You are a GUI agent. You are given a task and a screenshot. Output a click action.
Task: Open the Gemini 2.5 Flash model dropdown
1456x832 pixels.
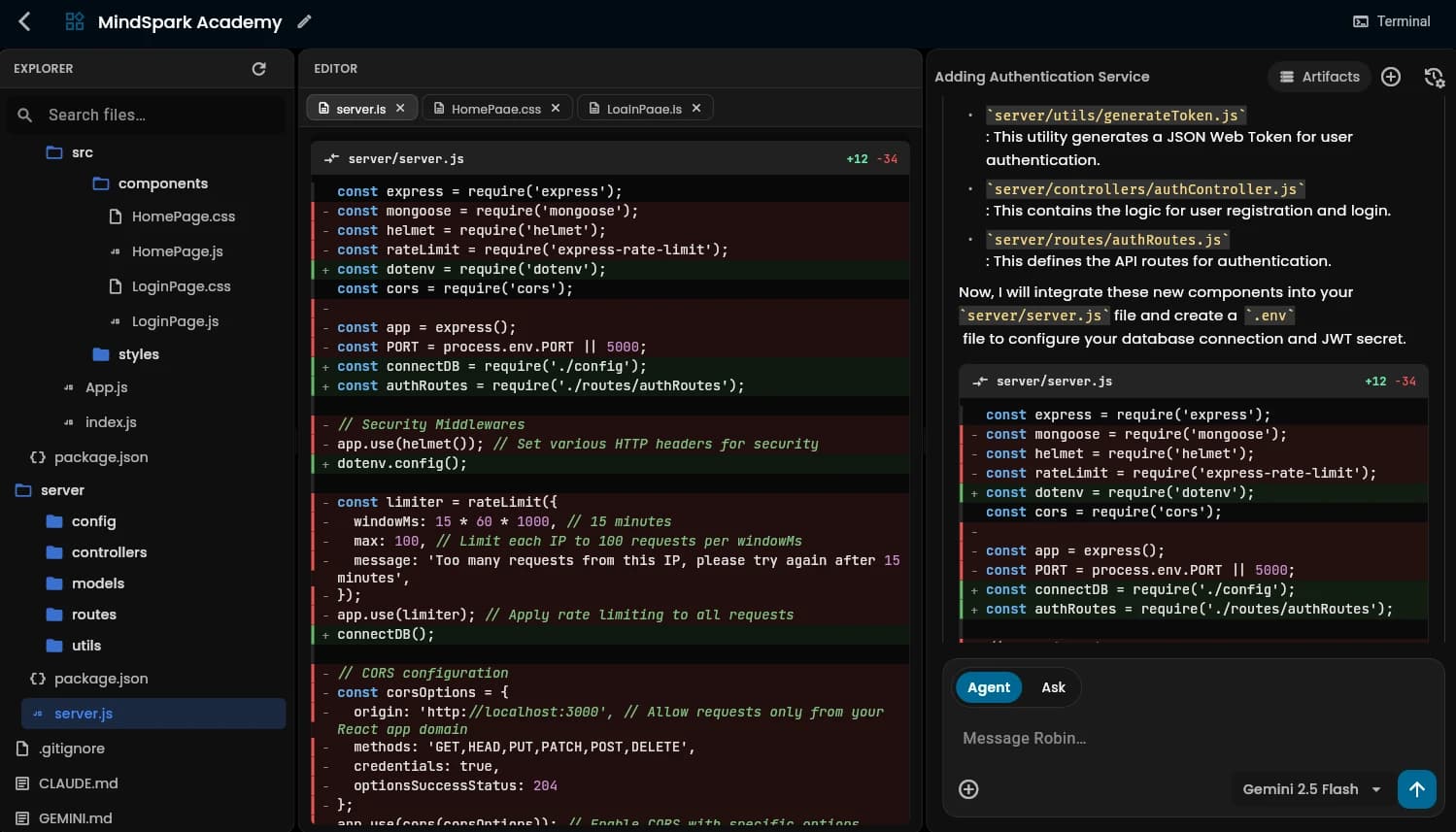(x=1309, y=789)
